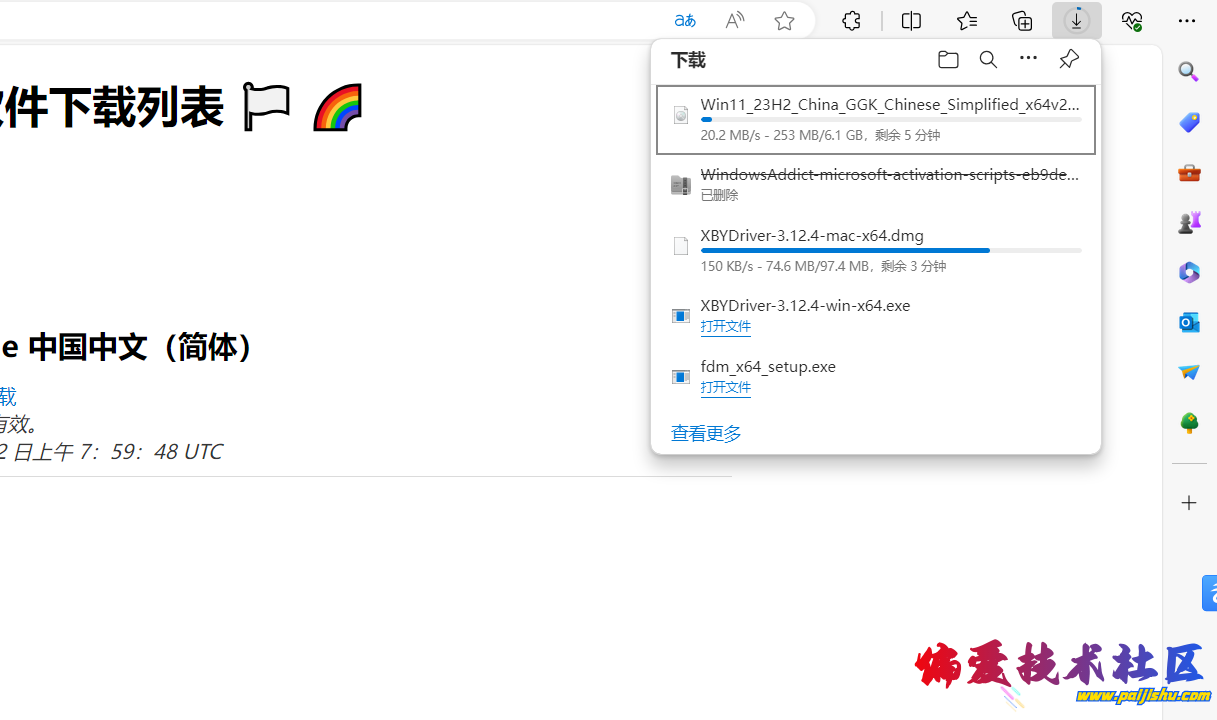Activate the Read aloud icon
This screenshot has width=1217, height=720.
click(x=735, y=21)
